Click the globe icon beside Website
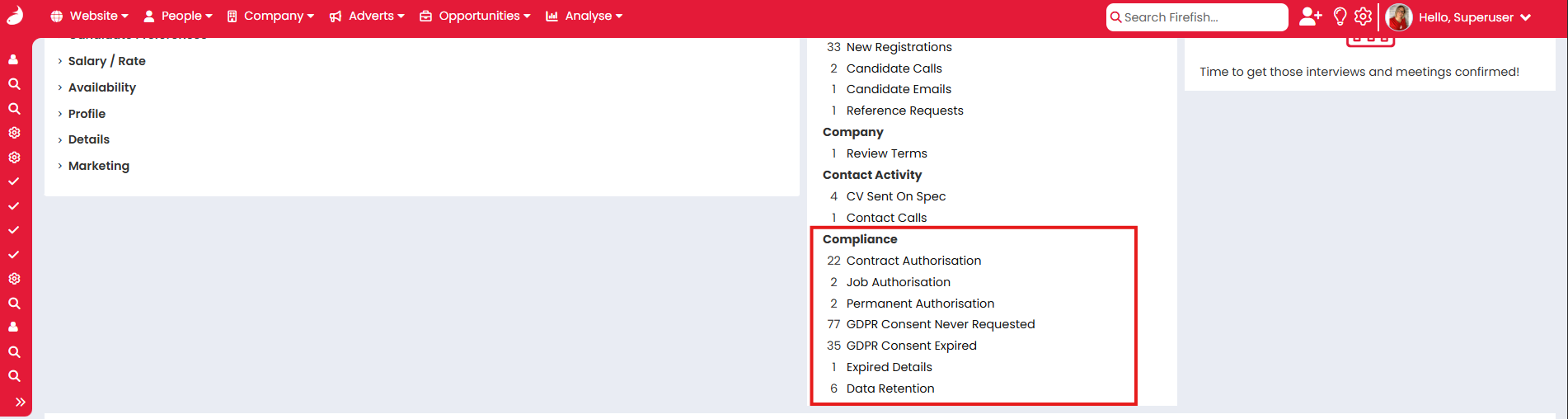This screenshot has width=1568, height=419. pyautogui.click(x=56, y=16)
